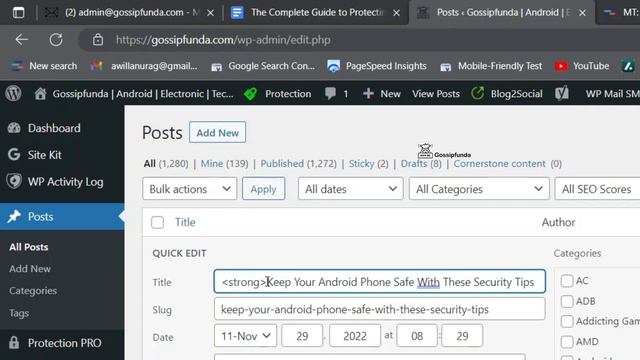Open All SEO Scores dropdown
Viewport: 640px width, 360px height.
tap(597, 189)
